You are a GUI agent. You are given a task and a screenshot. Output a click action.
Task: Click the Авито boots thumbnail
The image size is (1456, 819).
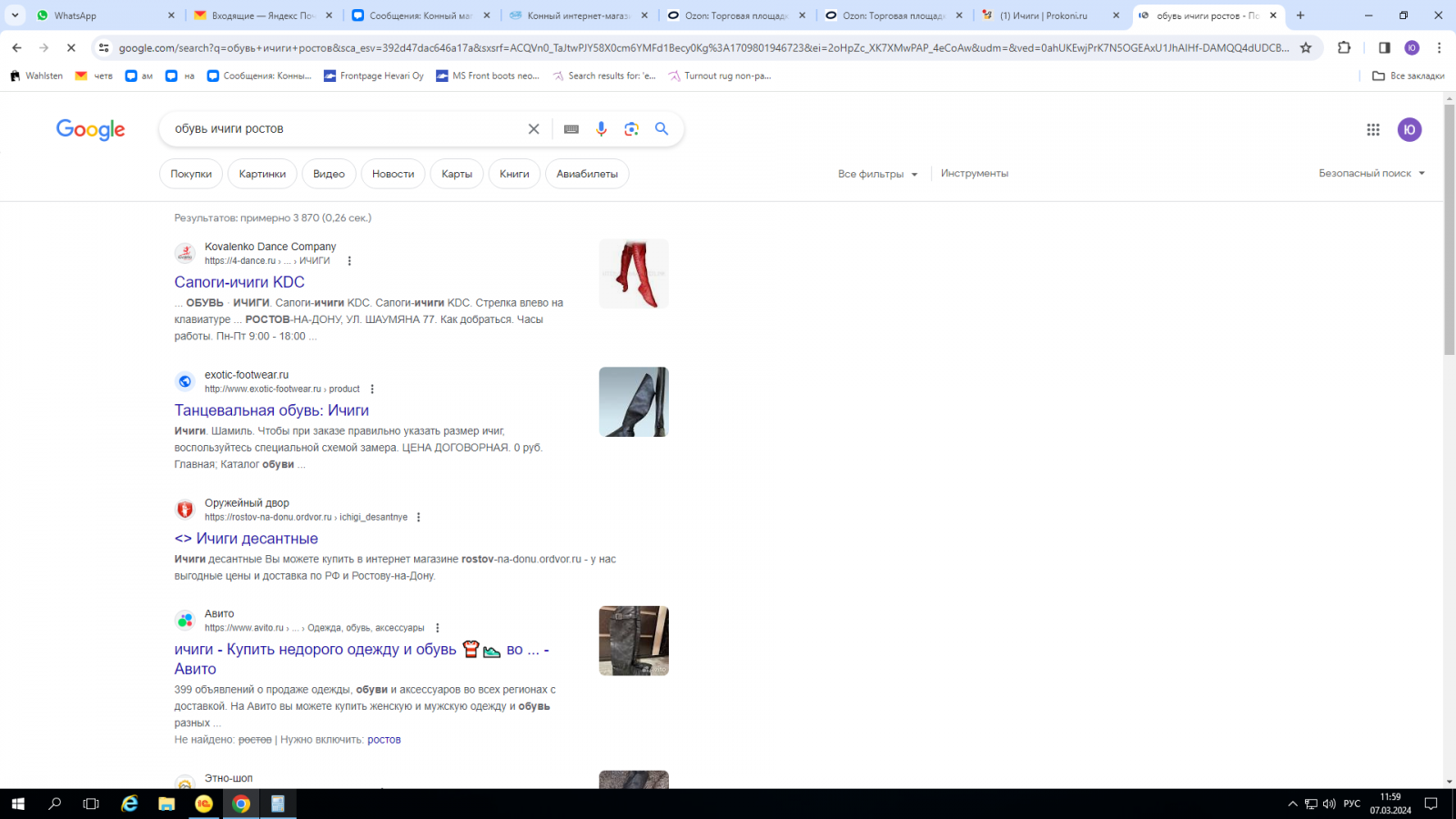click(x=633, y=641)
